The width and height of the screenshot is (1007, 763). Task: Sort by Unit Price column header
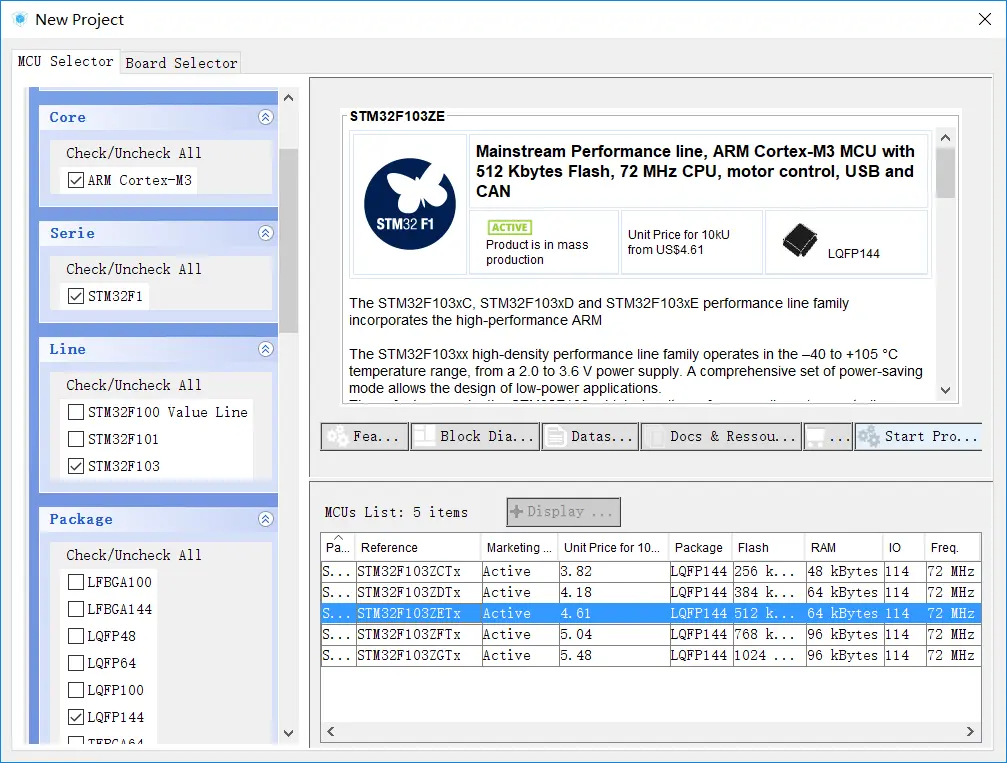coord(613,547)
